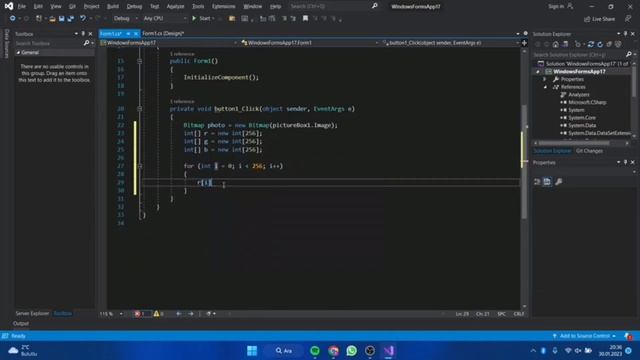Select the Analyzers item in References
Screen dimensions: 640x360
pyautogui.click(x=578, y=95)
